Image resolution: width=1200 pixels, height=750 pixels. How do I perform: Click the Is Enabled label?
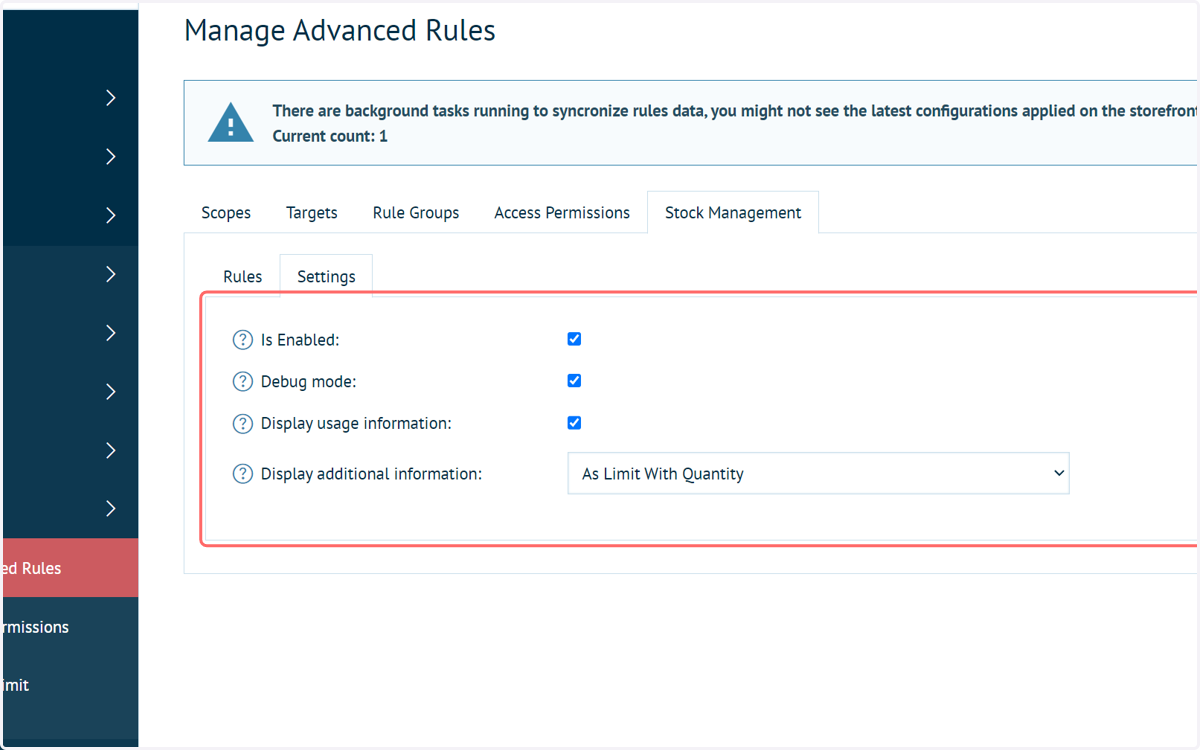[300, 340]
